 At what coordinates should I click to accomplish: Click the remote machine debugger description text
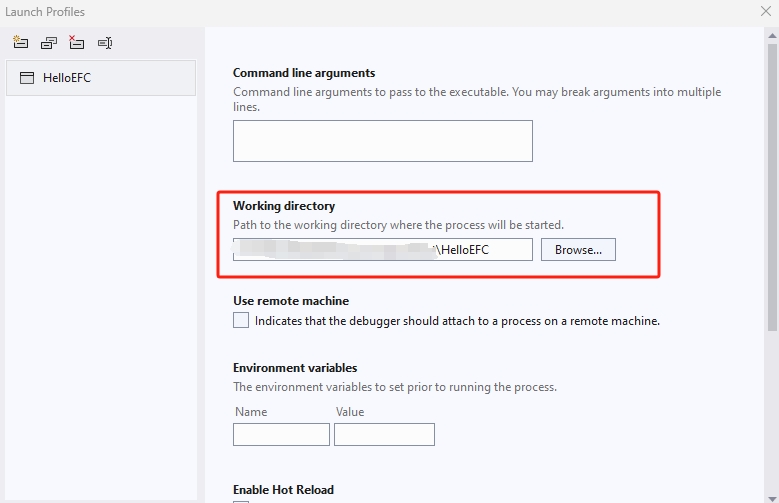(x=457, y=321)
